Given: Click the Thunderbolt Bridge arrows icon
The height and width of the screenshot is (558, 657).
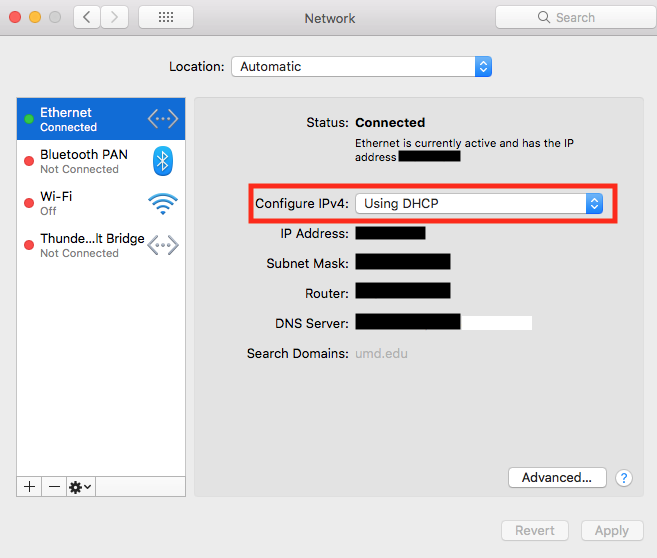Looking at the screenshot, I should click(162, 245).
